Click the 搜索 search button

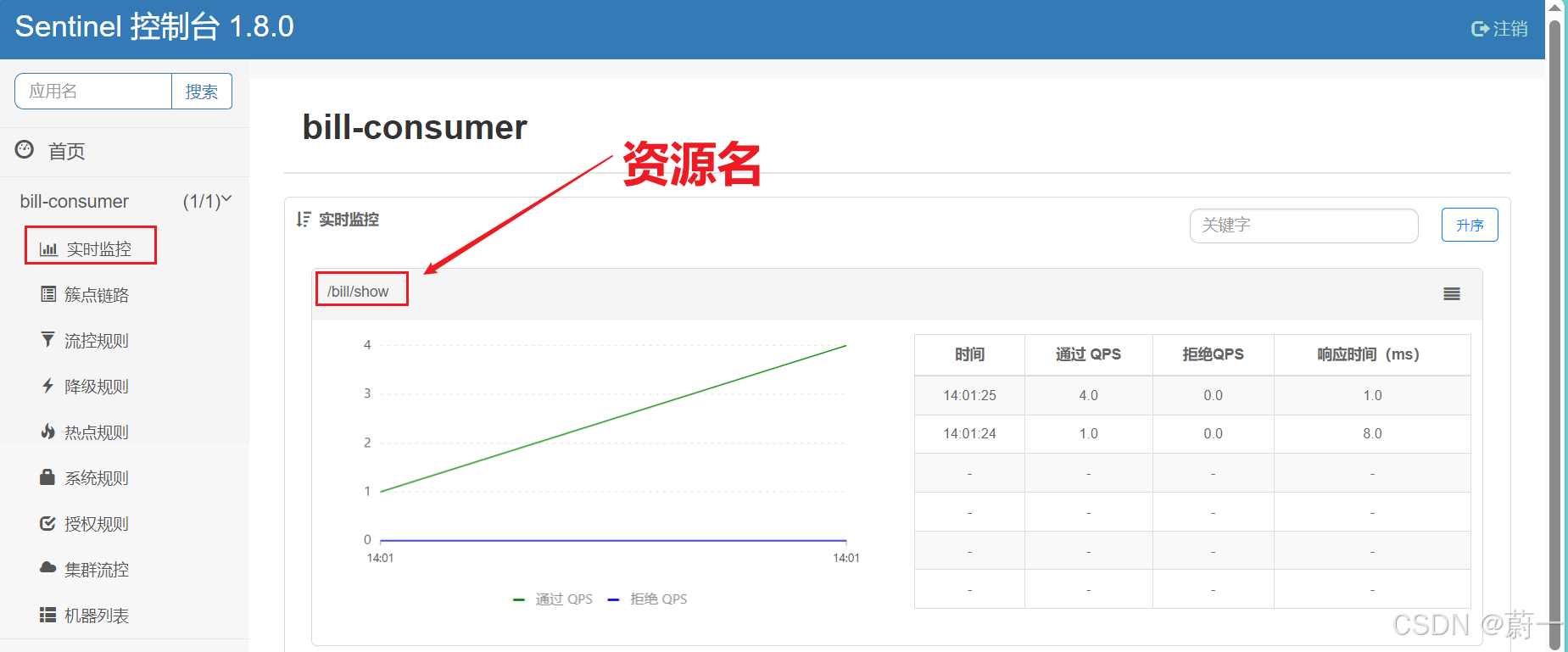(x=202, y=91)
